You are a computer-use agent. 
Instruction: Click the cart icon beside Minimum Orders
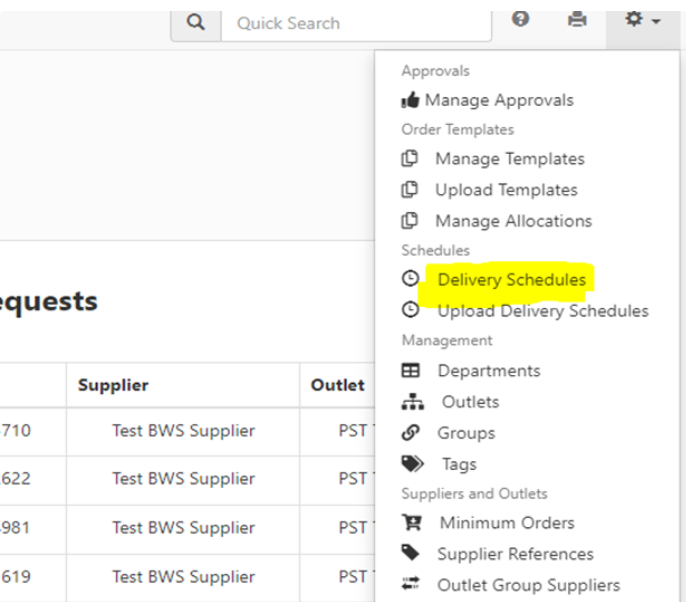click(410, 523)
